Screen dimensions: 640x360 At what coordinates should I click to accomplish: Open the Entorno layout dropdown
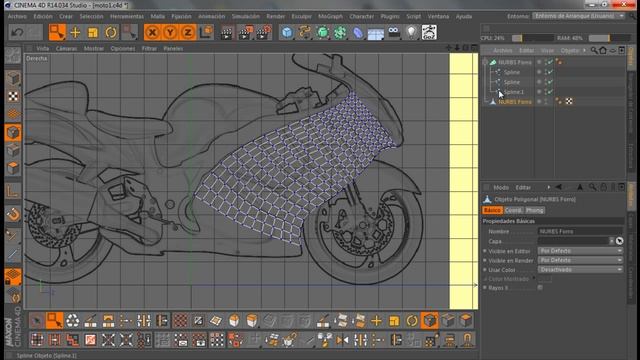[x=579, y=16]
